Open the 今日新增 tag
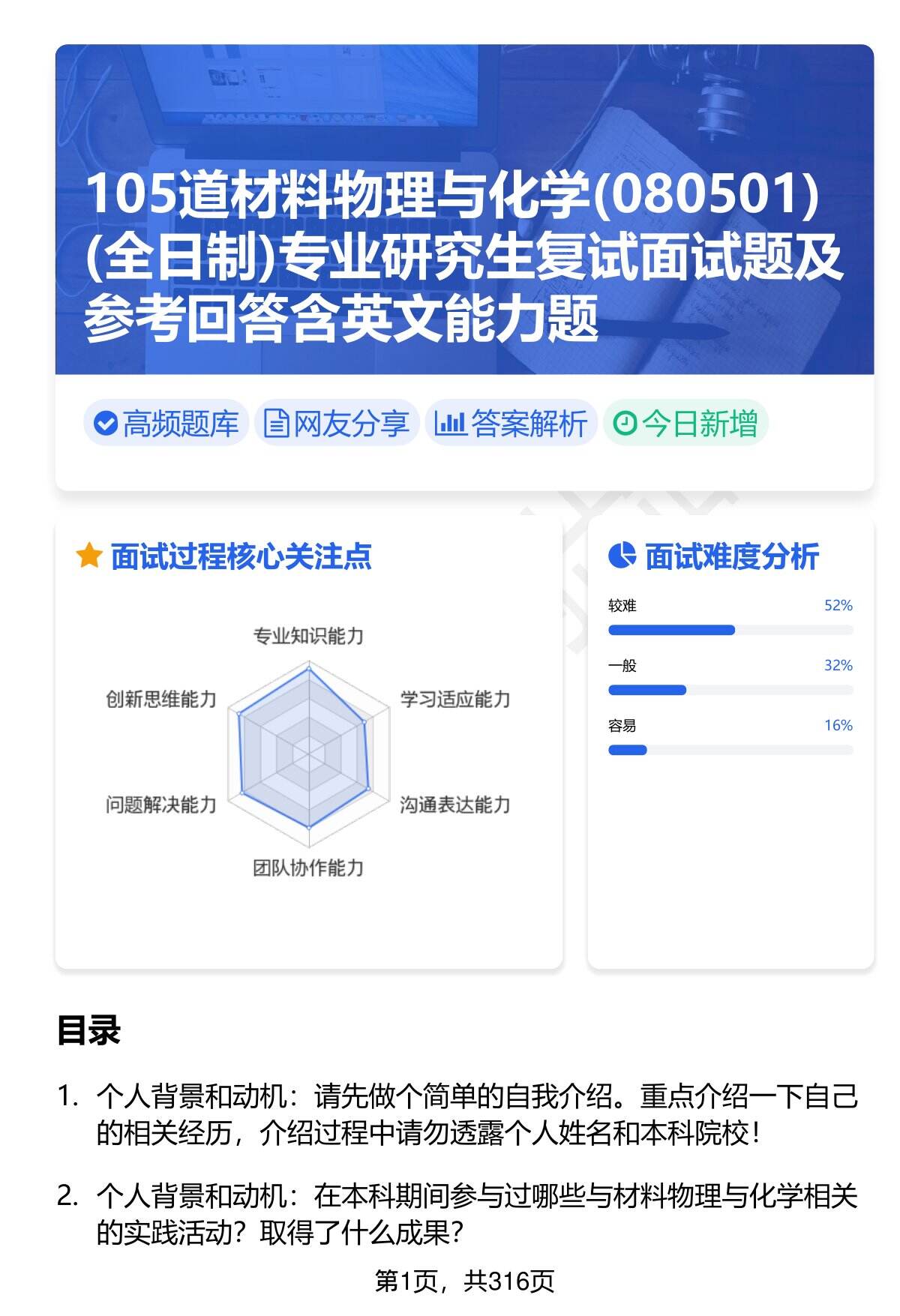Viewport: 900px width, 1316px height. tap(685, 424)
